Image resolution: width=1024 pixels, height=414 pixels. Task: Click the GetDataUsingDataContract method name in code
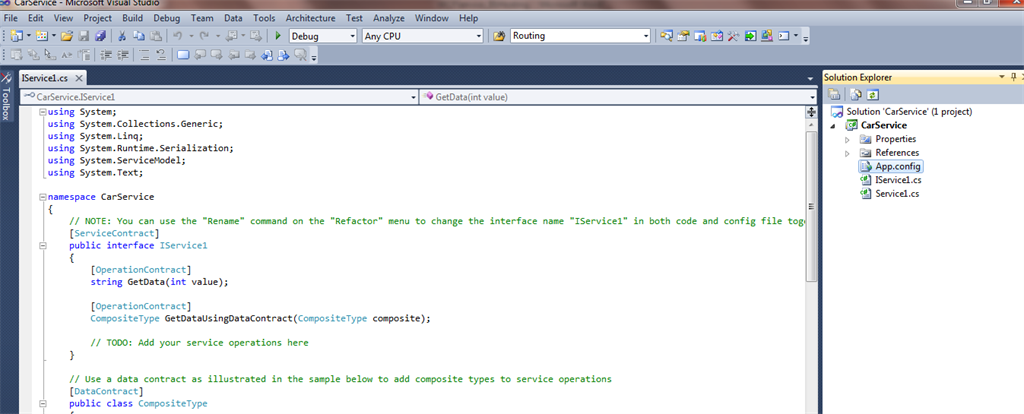[x=228, y=319]
